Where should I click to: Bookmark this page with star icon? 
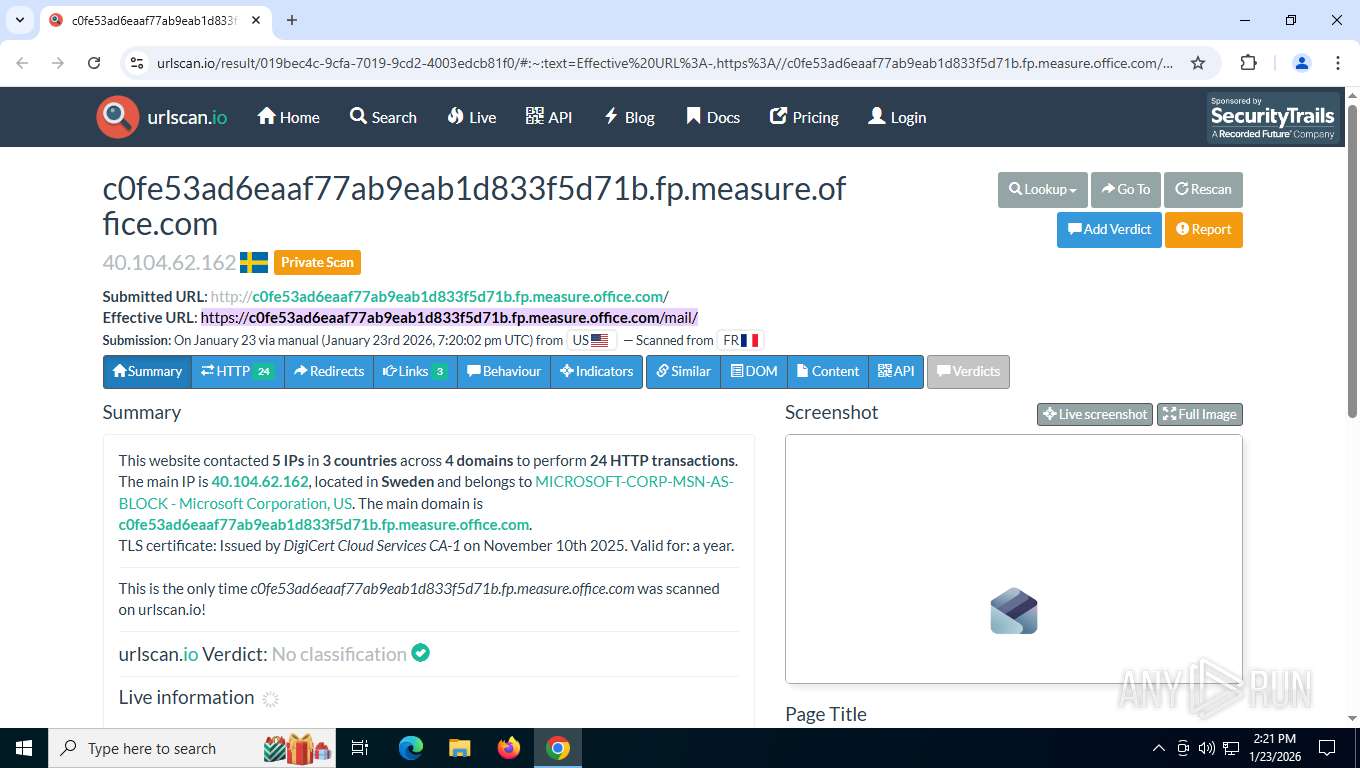(1198, 63)
